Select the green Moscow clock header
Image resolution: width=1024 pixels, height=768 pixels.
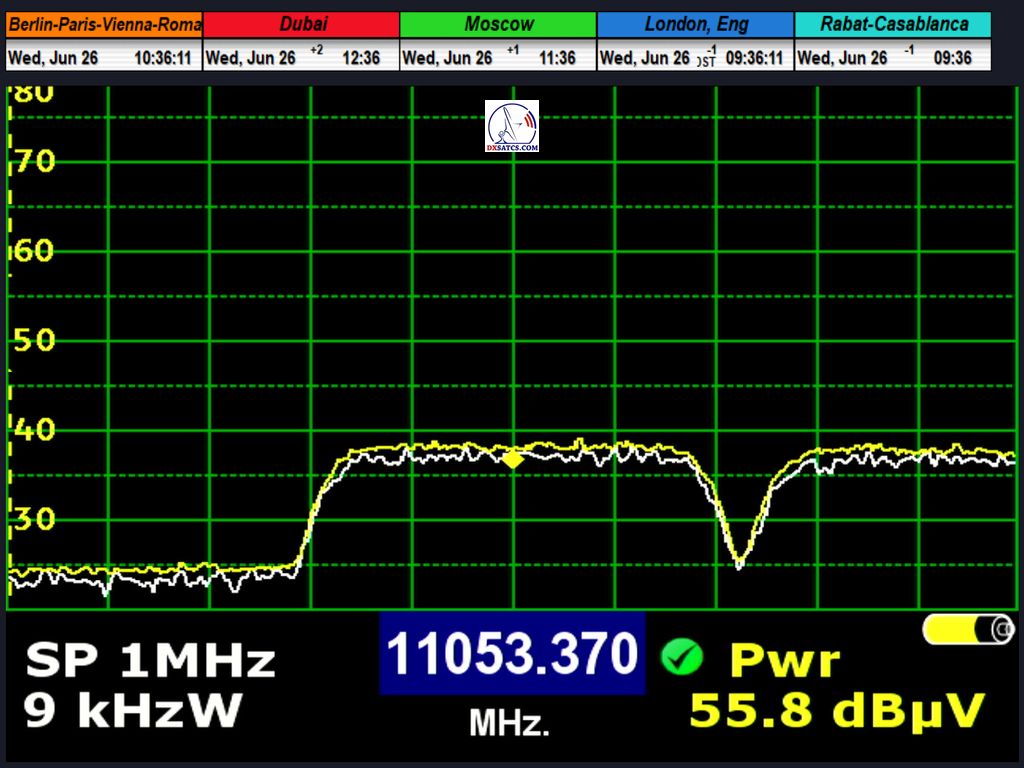tap(498, 24)
